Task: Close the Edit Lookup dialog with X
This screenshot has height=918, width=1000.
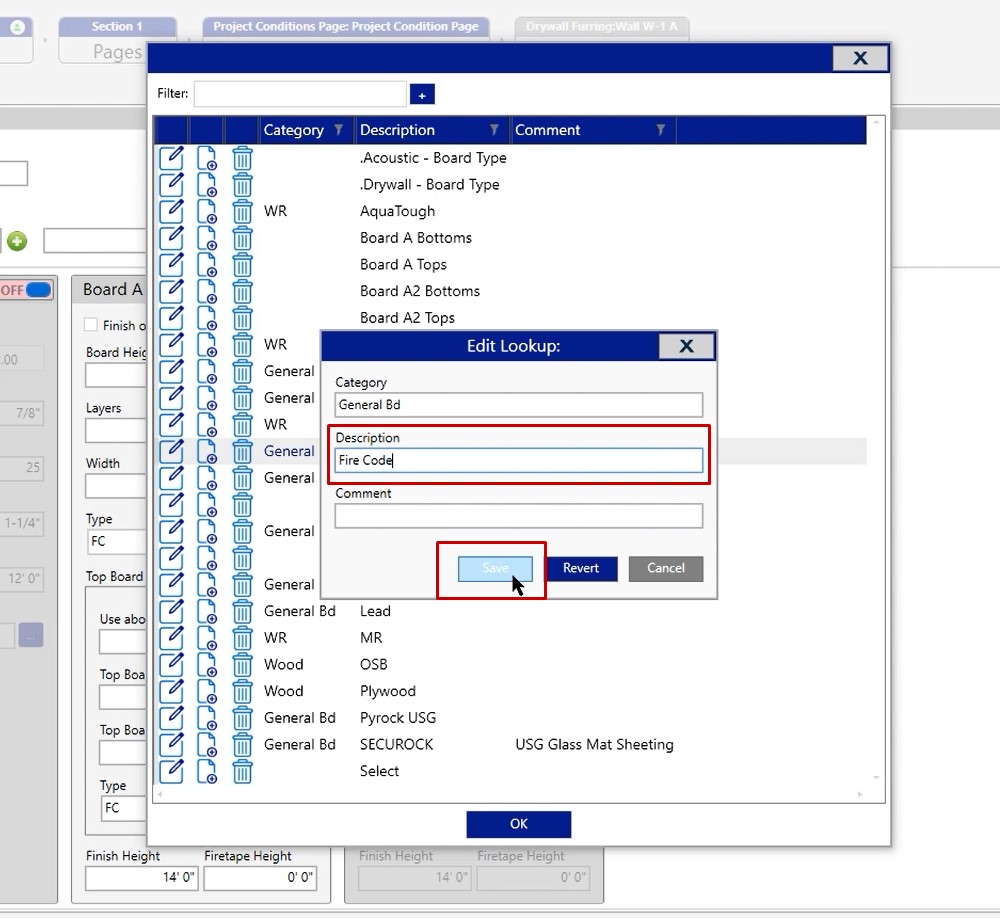Action: pyautogui.click(x=686, y=346)
